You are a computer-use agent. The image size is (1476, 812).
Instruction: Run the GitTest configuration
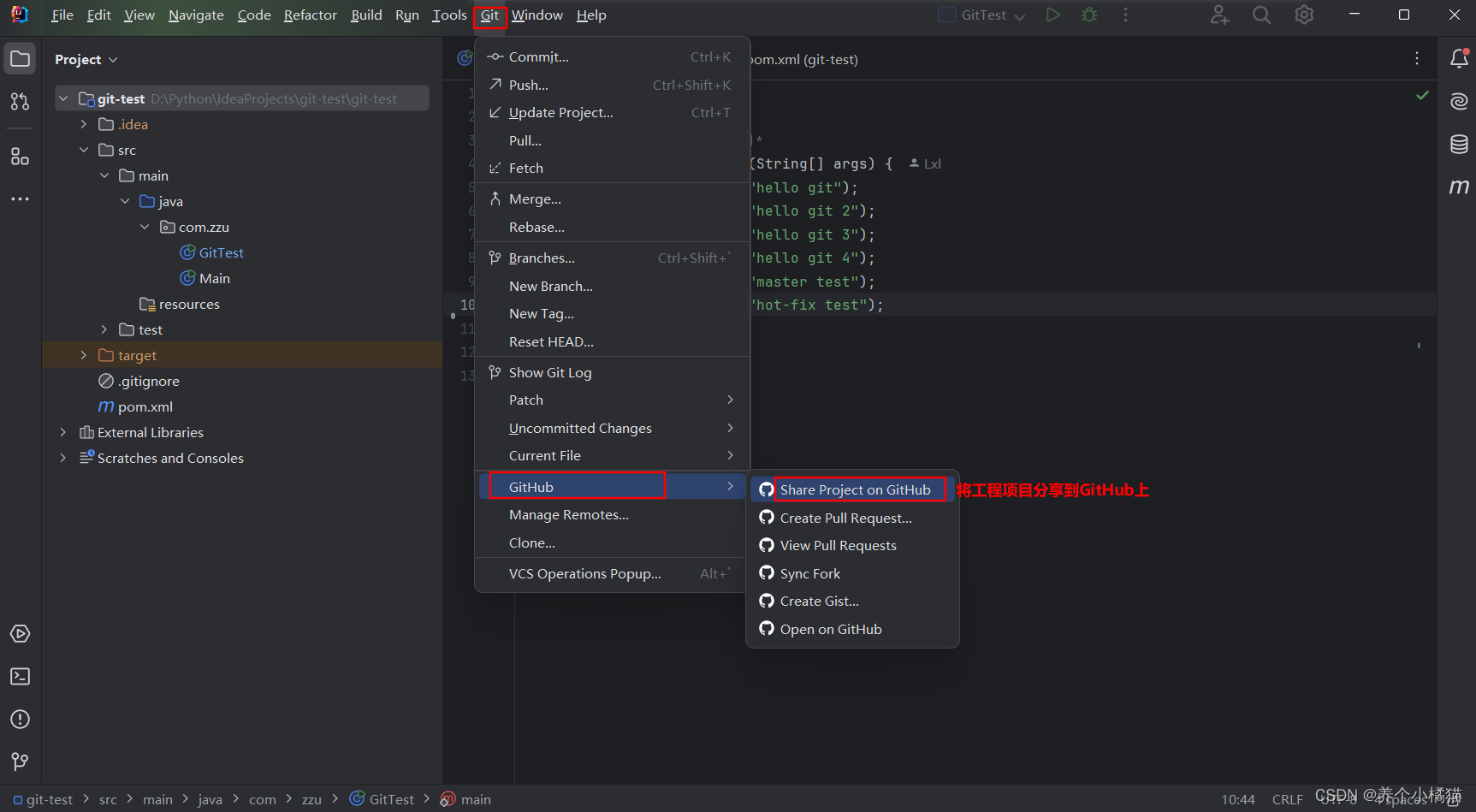1053,15
